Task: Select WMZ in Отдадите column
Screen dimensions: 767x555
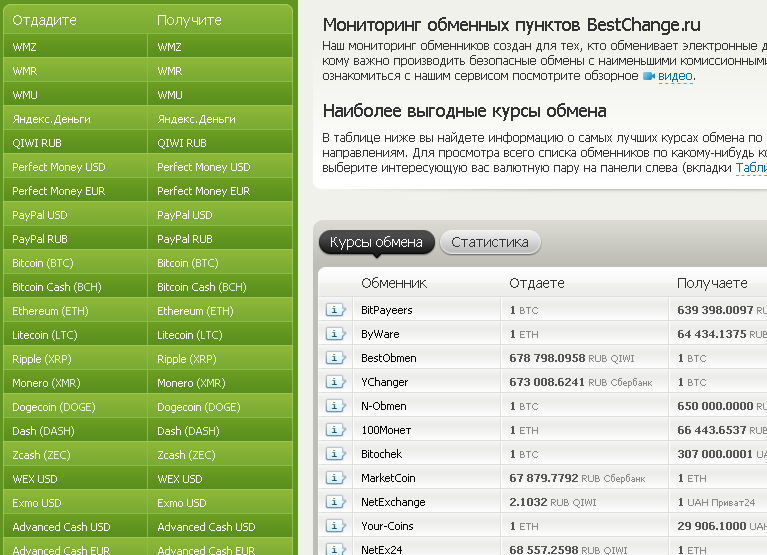Action: pos(75,46)
